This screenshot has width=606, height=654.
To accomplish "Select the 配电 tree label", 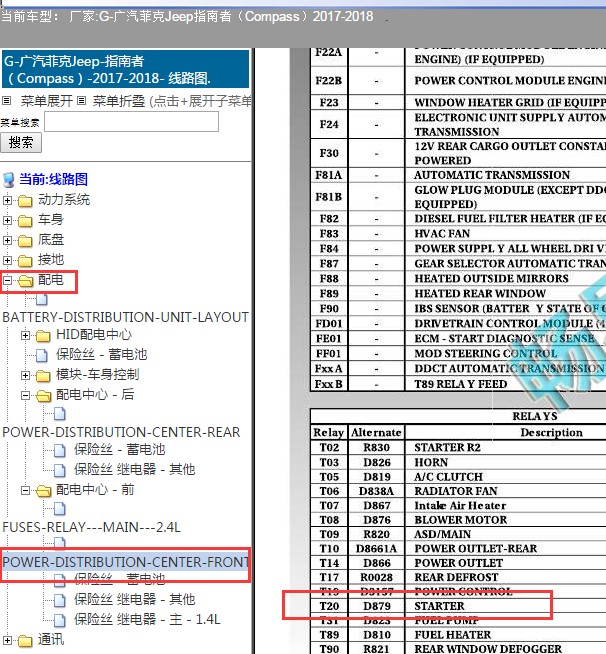I will click(x=51, y=279).
